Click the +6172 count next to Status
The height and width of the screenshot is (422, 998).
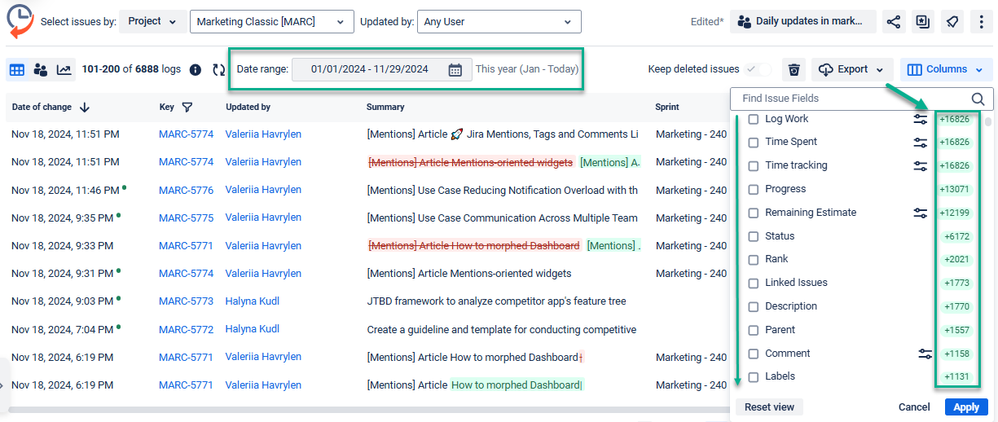[x=957, y=237]
